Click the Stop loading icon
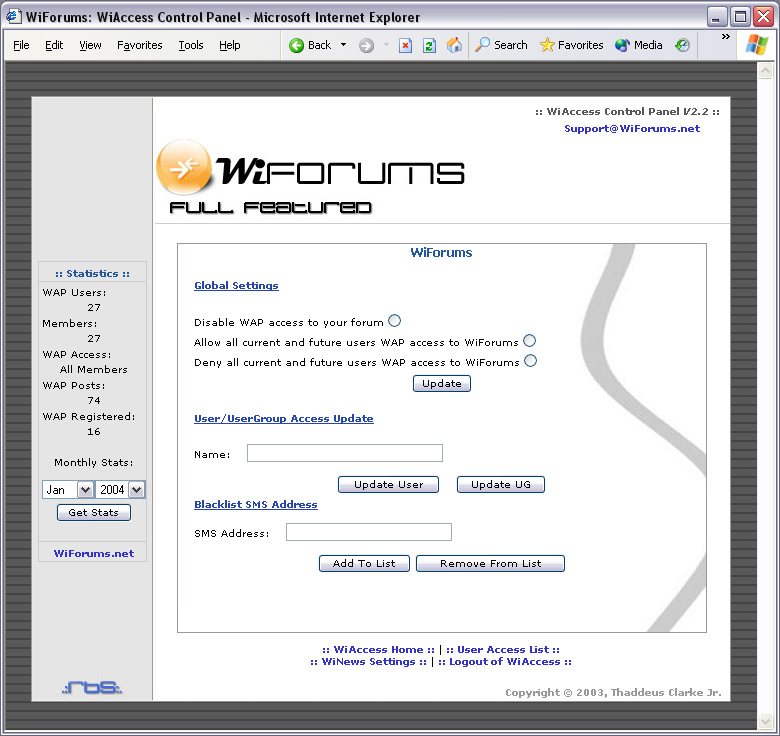The image size is (780, 736). coord(405,45)
